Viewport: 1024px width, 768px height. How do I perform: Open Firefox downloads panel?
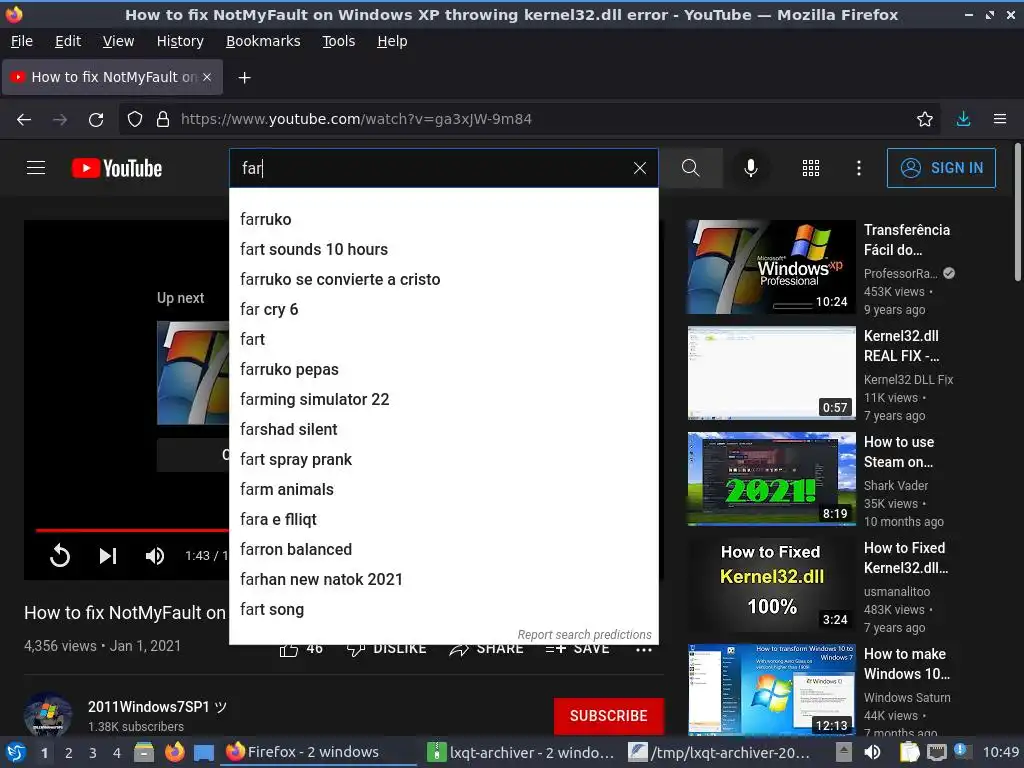(x=963, y=119)
